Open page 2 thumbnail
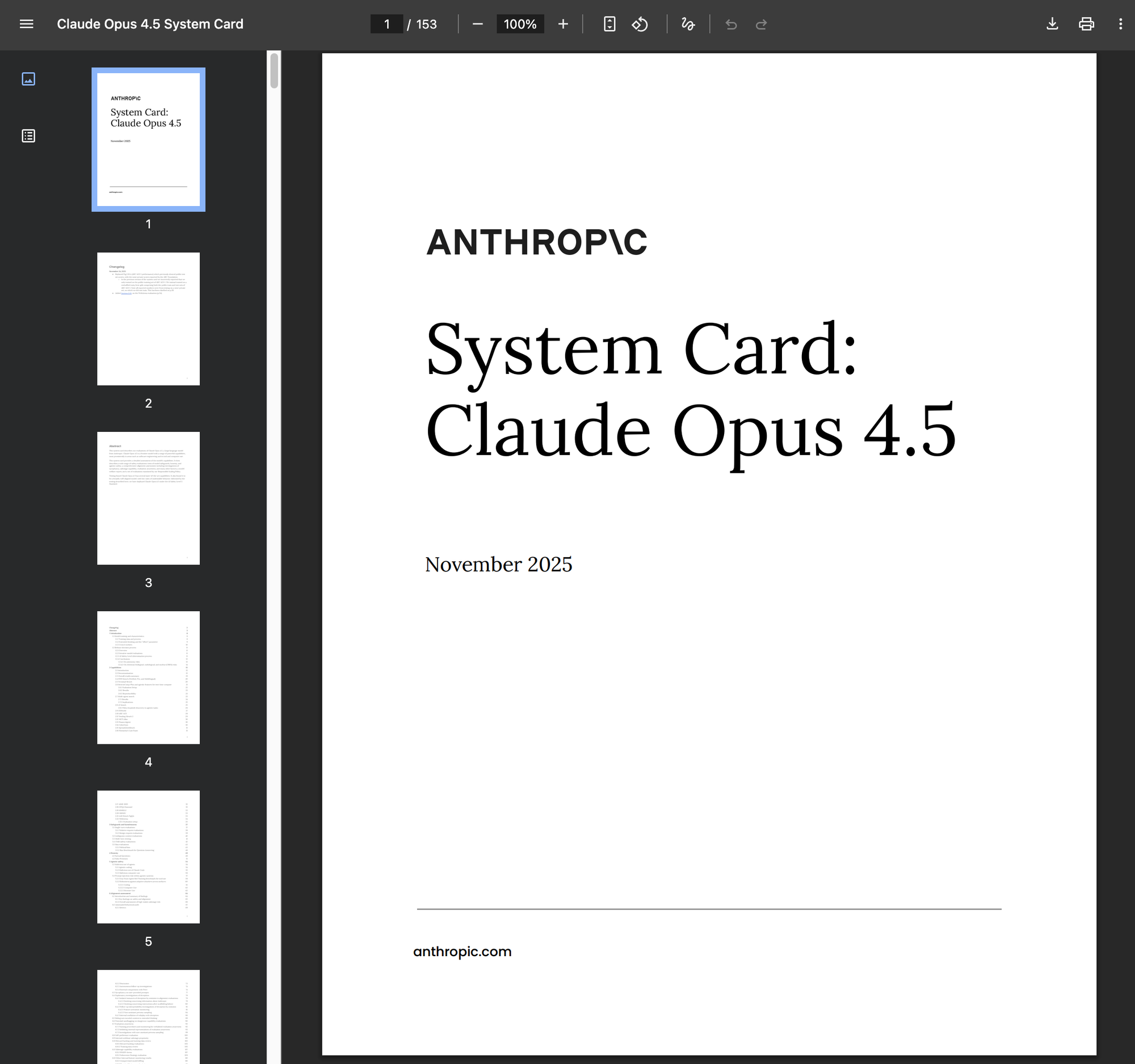The height and width of the screenshot is (1064, 1135). click(x=149, y=318)
